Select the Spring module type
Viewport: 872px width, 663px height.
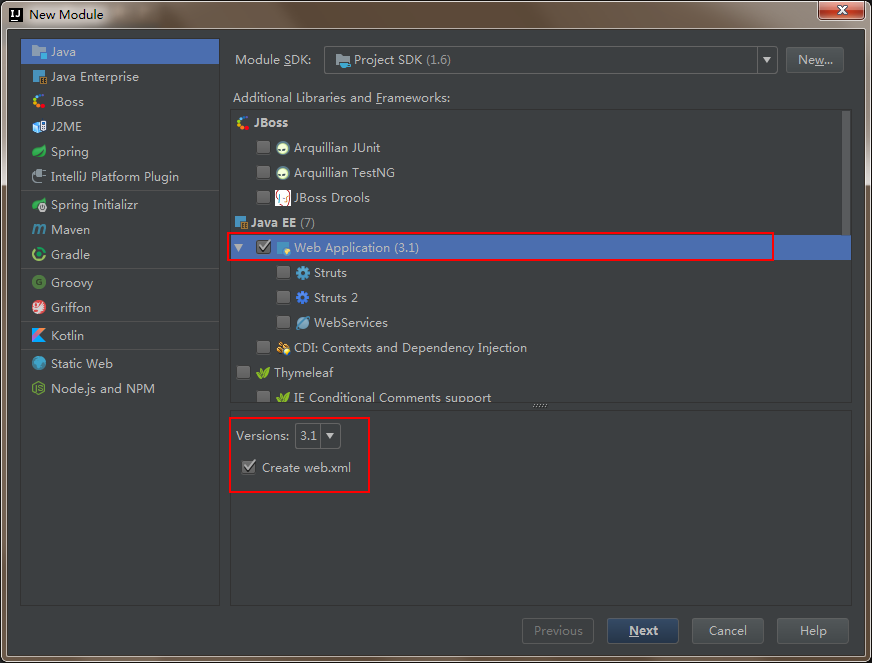(x=120, y=152)
